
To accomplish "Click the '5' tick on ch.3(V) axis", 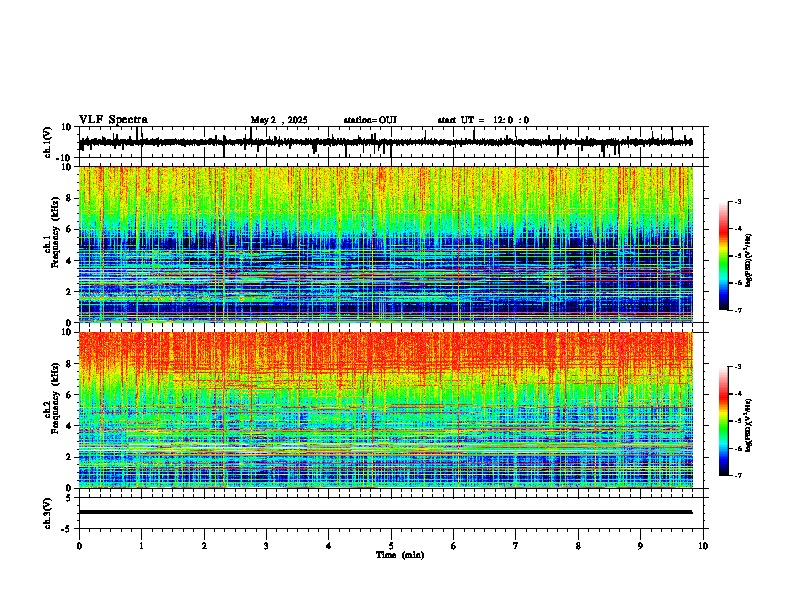I will (69, 498).
